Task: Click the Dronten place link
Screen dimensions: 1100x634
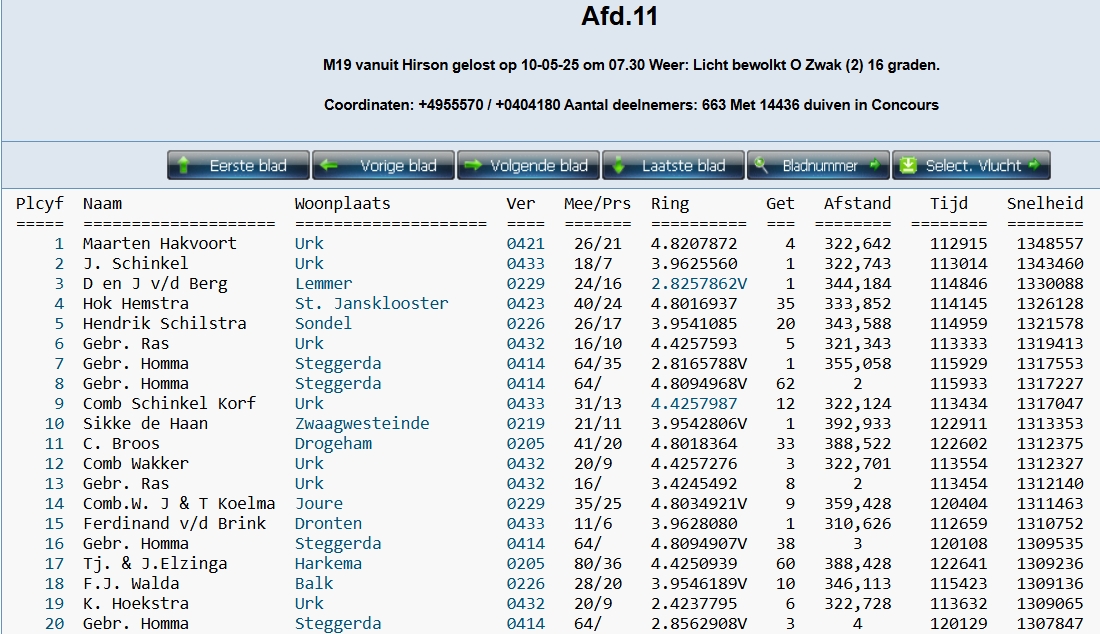Action: (x=328, y=523)
